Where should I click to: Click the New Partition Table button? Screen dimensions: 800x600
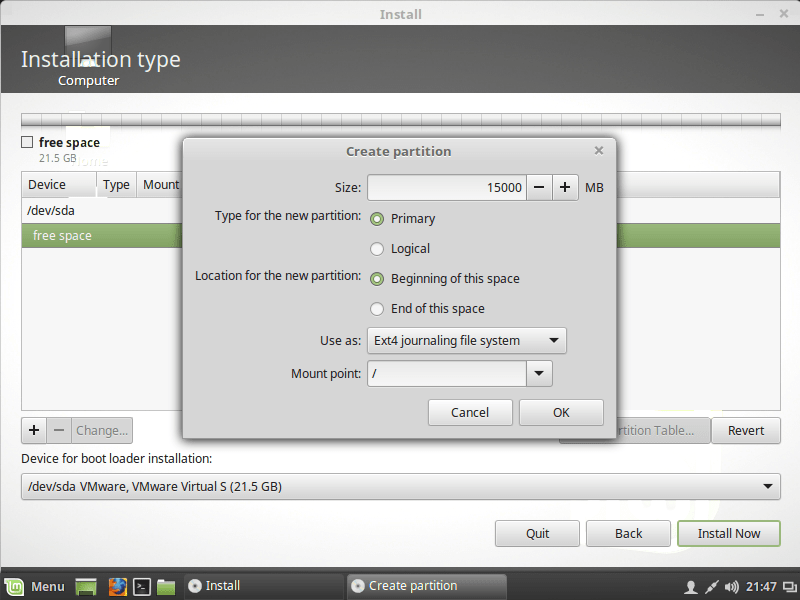pyautogui.click(x=662, y=430)
